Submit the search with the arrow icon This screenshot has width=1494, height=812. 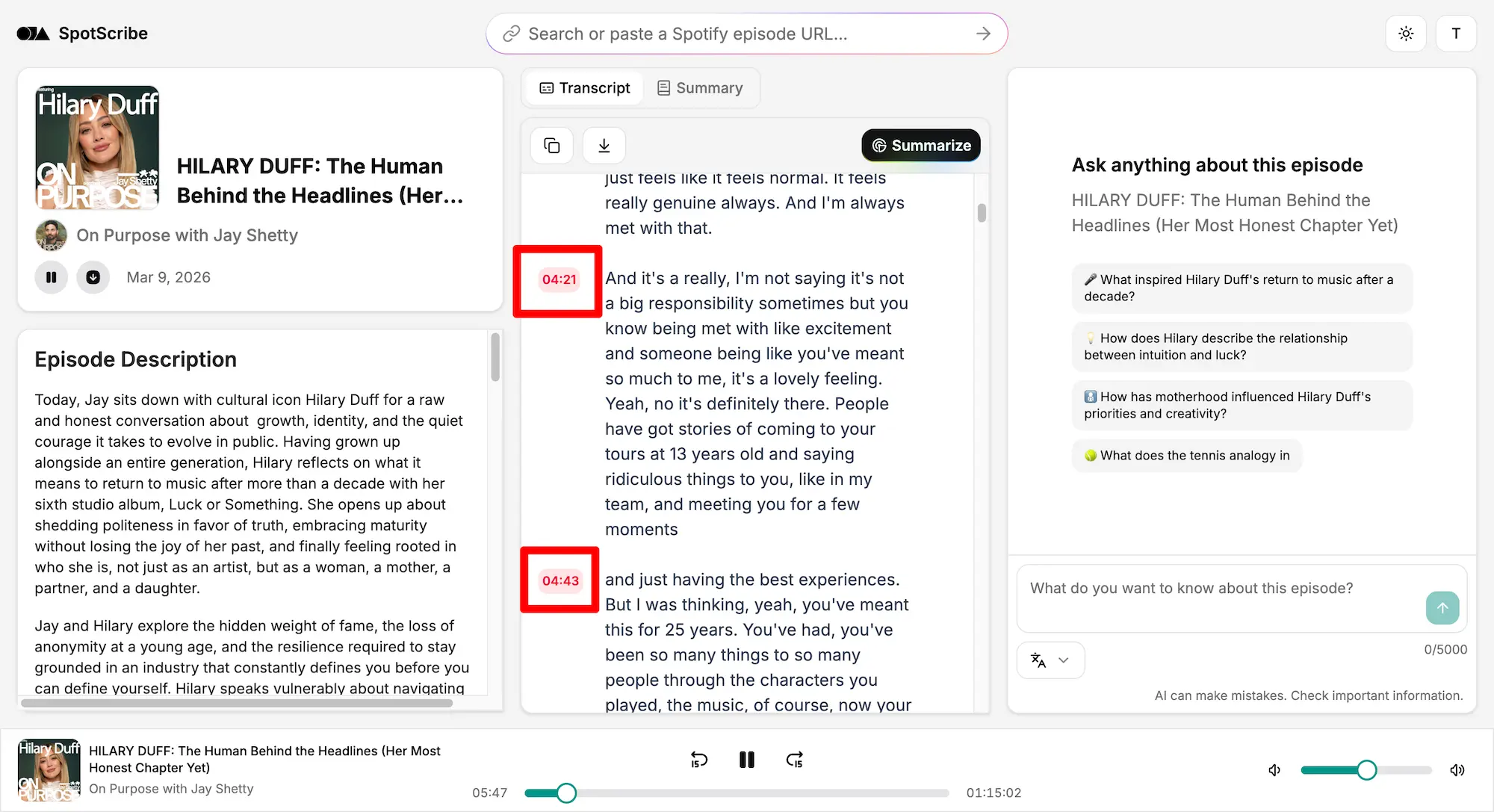pos(983,33)
